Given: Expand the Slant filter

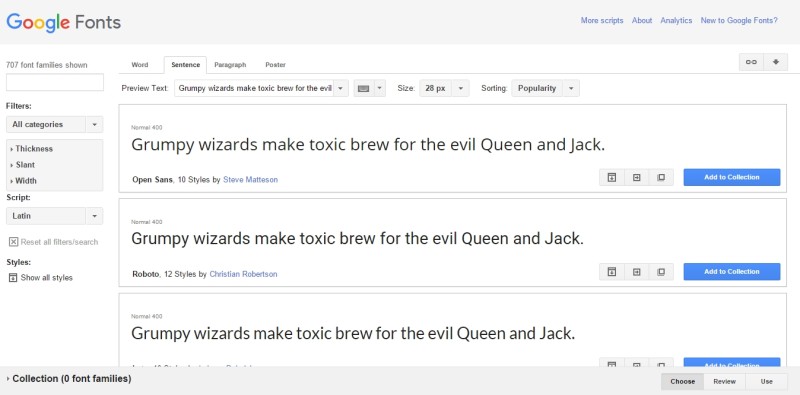Looking at the screenshot, I should (23, 165).
